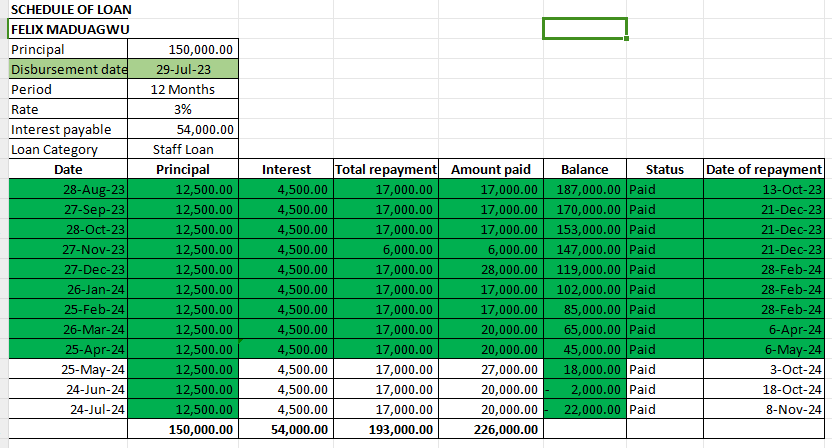Select the 8-Nov-24 repayment date cell
Viewport: 832px width, 448px height.
coord(764,409)
